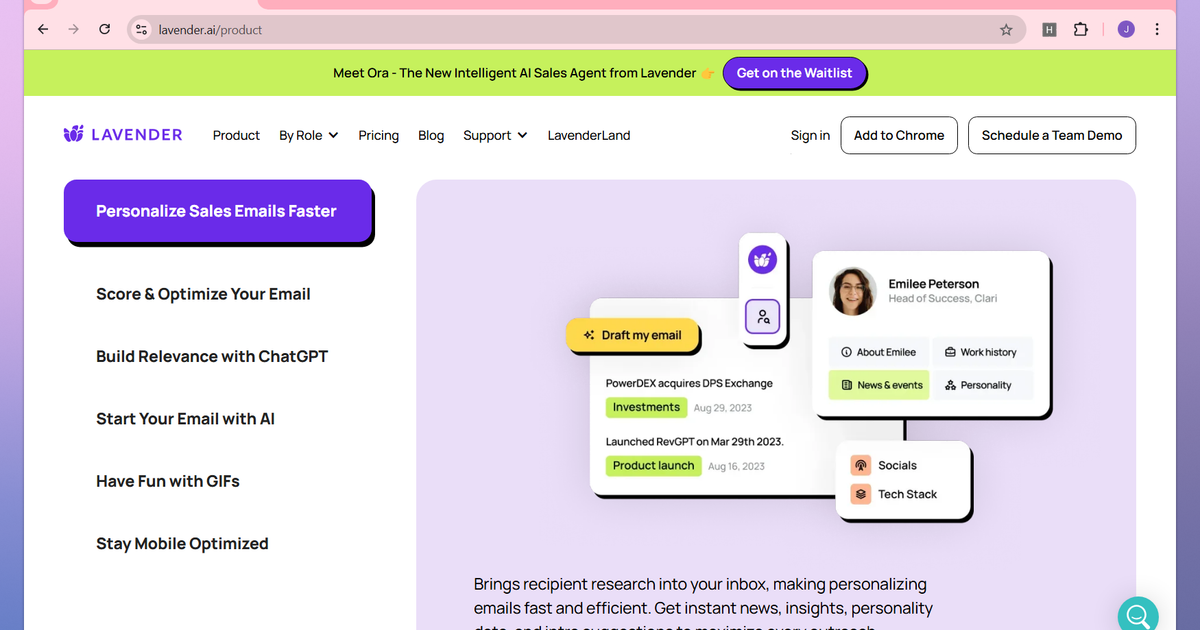Viewport: 1200px width, 630px height.
Task: Click the Aug 16, 2023 date
Action: (737, 466)
